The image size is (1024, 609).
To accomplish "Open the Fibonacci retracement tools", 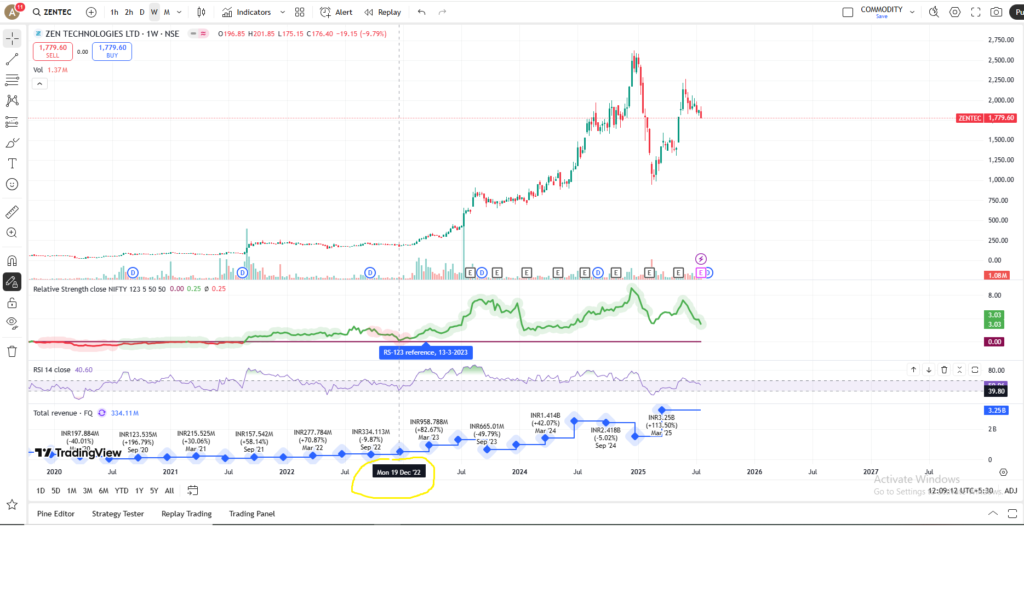I will [12, 80].
